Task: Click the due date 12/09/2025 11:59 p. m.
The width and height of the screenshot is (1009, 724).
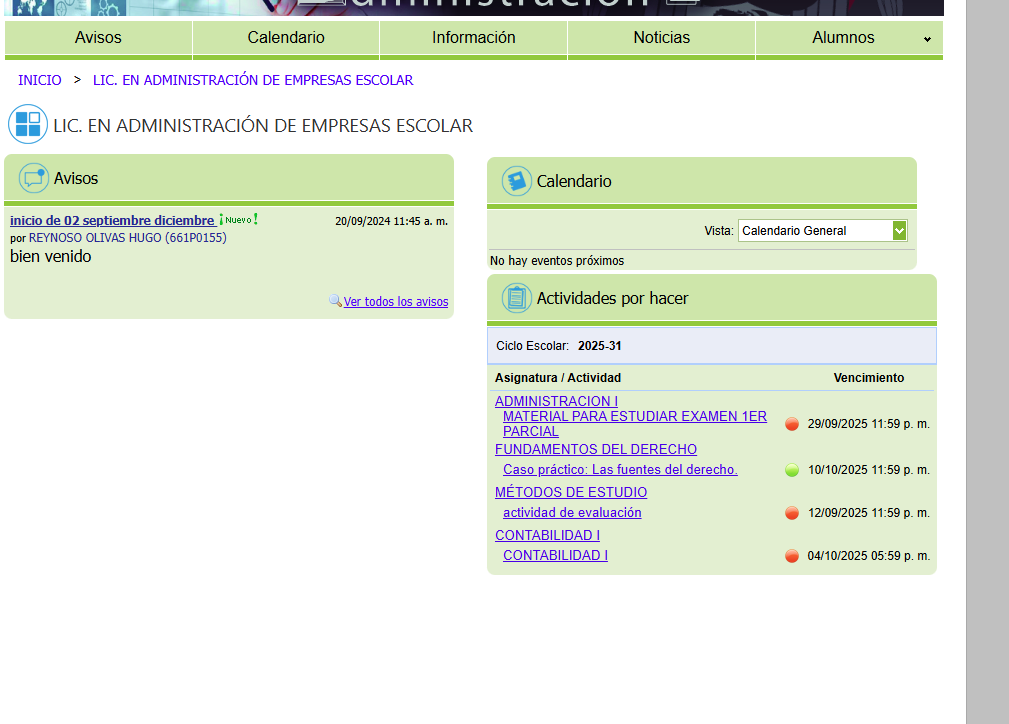Action: pos(869,513)
